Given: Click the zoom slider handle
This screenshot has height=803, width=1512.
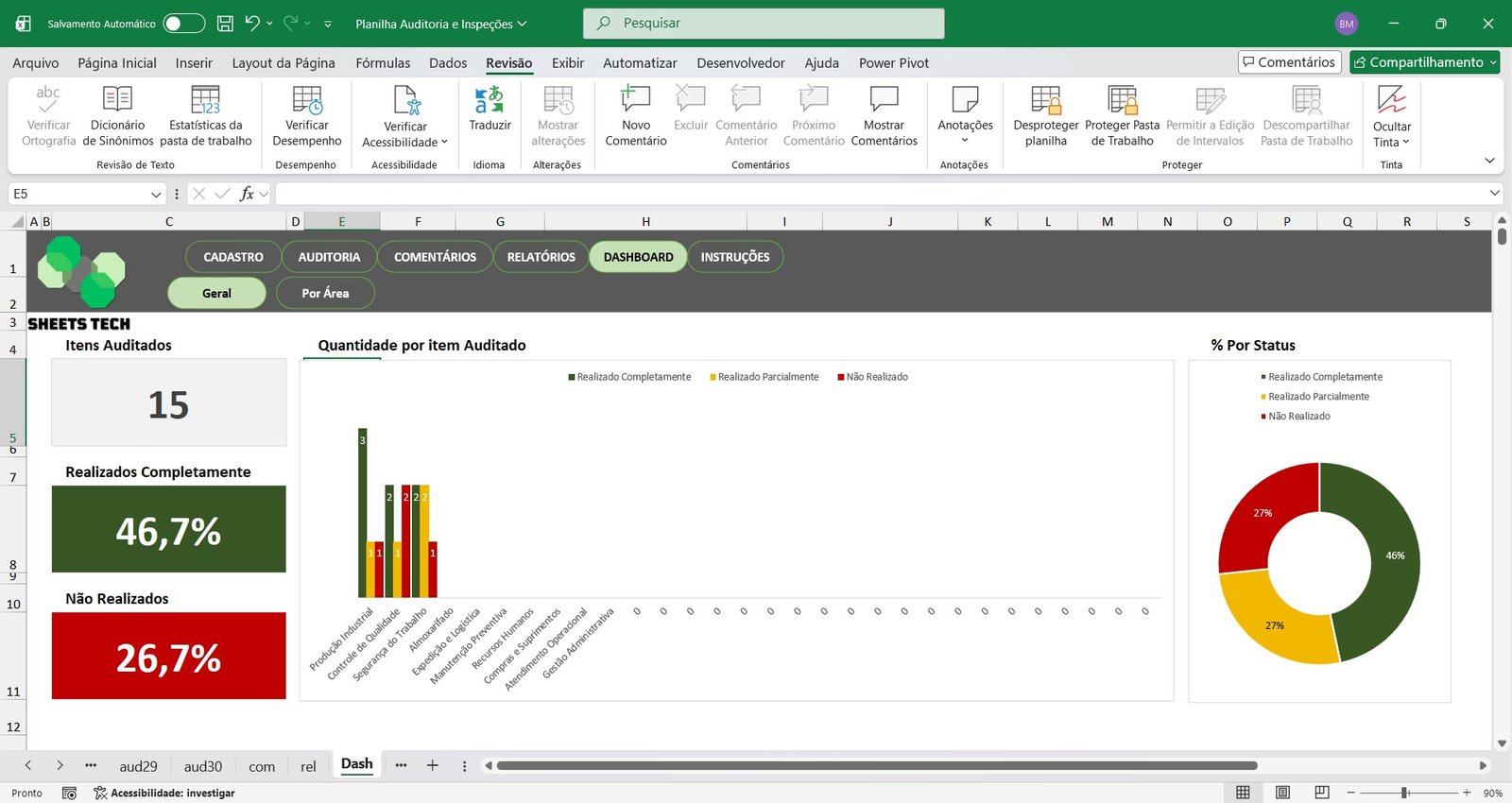Looking at the screenshot, I should 1405,793.
